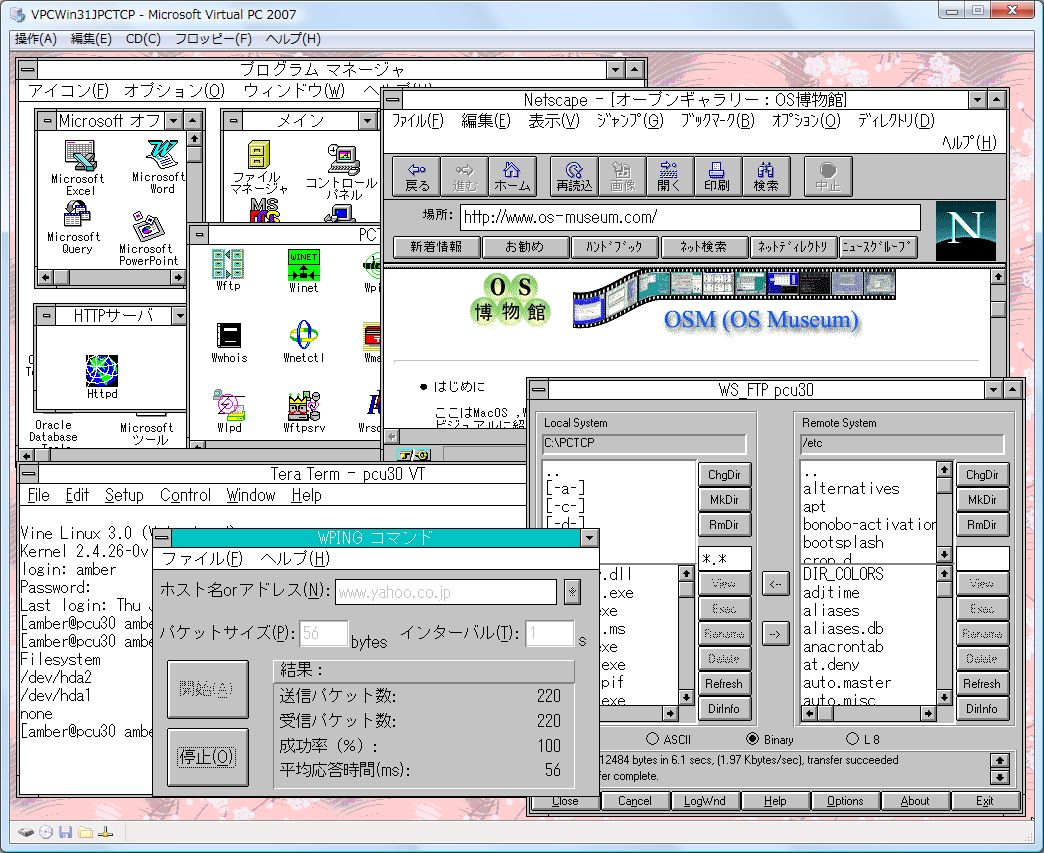
Task: Click the local file filter field showing *.*
Action: tap(724, 559)
